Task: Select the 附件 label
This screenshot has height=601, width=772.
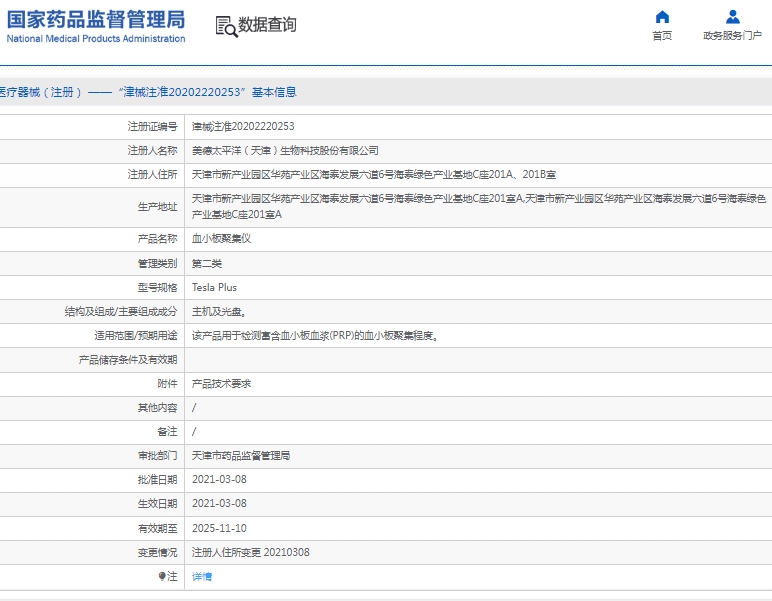Action: (167, 383)
